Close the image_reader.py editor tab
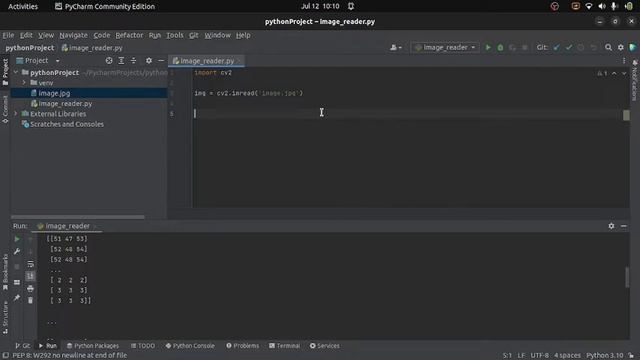640x360 pixels. pos(240,61)
